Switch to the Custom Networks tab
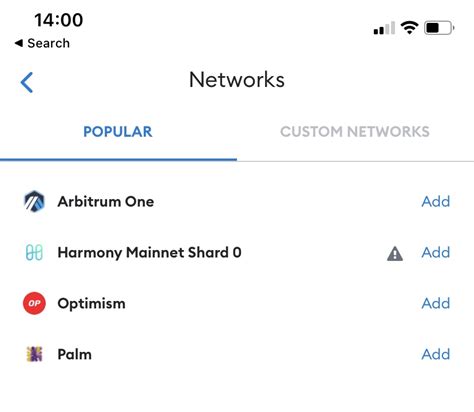Screen dimensions: 474x412 (x=355, y=132)
